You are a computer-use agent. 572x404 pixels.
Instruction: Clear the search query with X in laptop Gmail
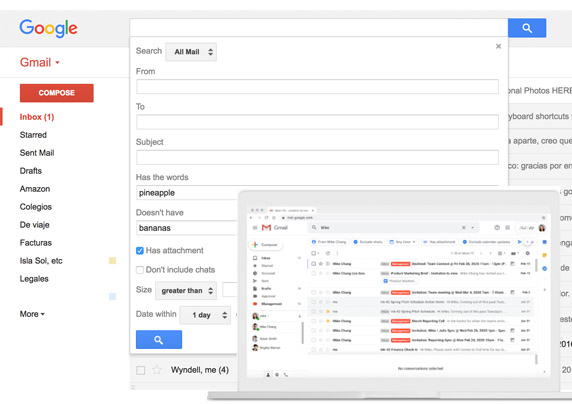[x=464, y=228]
